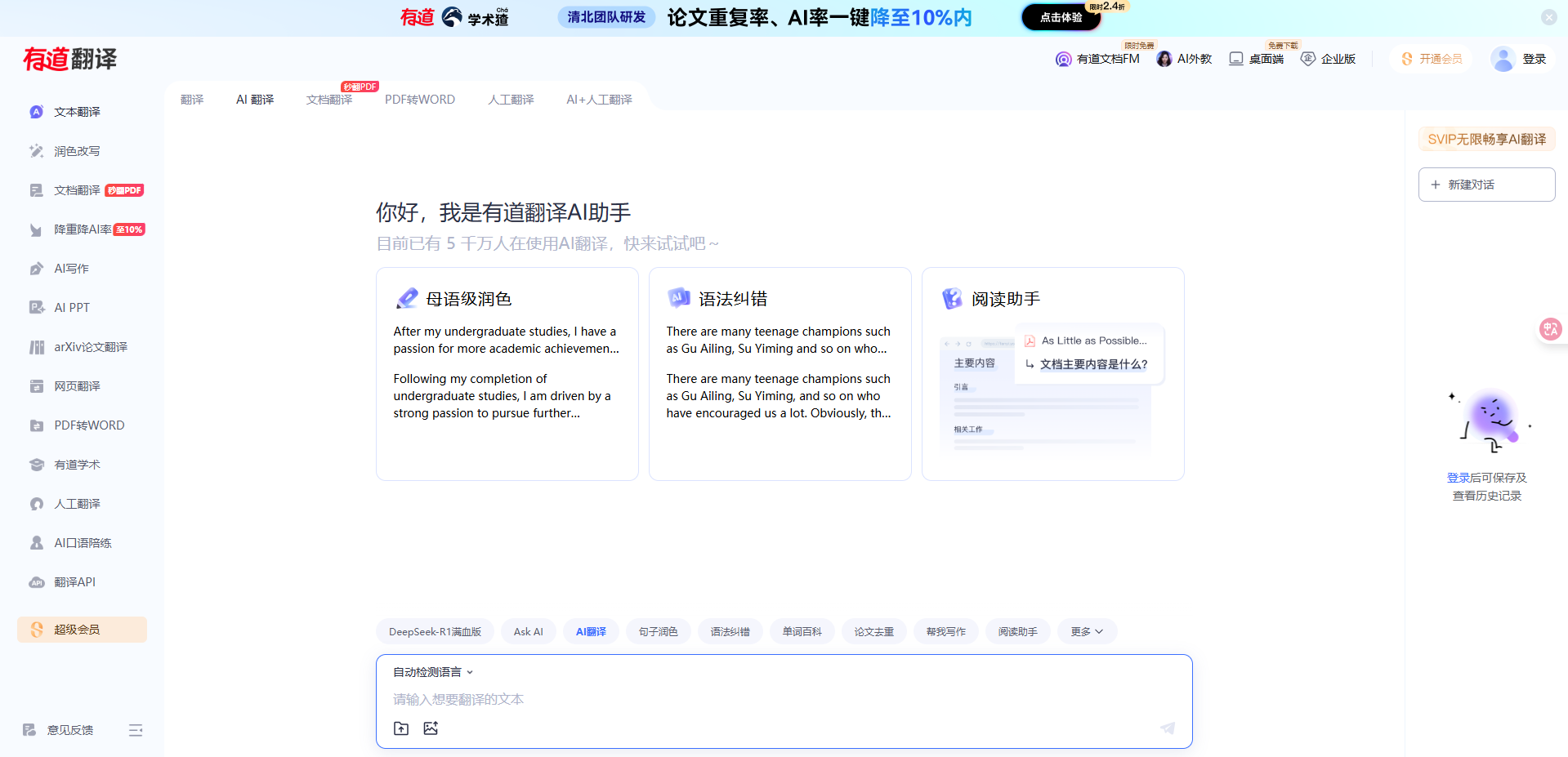Screen dimensions: 1568x757
Task: Click the upload file icon in input box
Action: point(401,728)
